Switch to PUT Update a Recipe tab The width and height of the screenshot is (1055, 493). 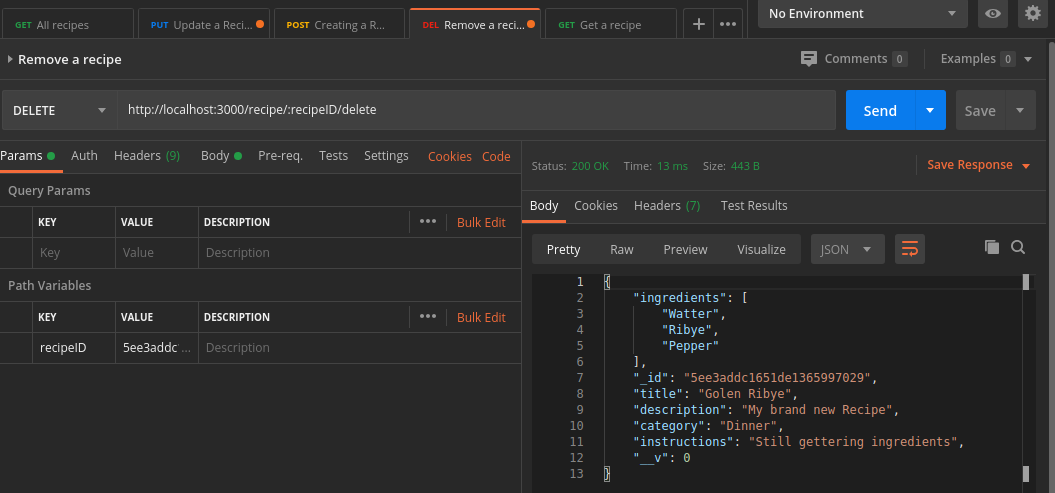[x=204, y=24]
